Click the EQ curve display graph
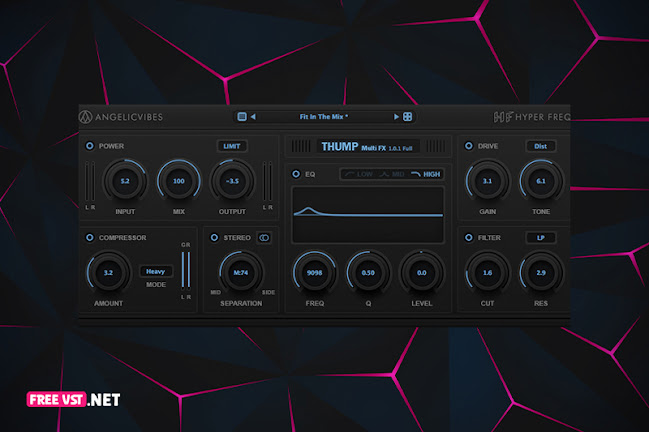 (368, 214)
